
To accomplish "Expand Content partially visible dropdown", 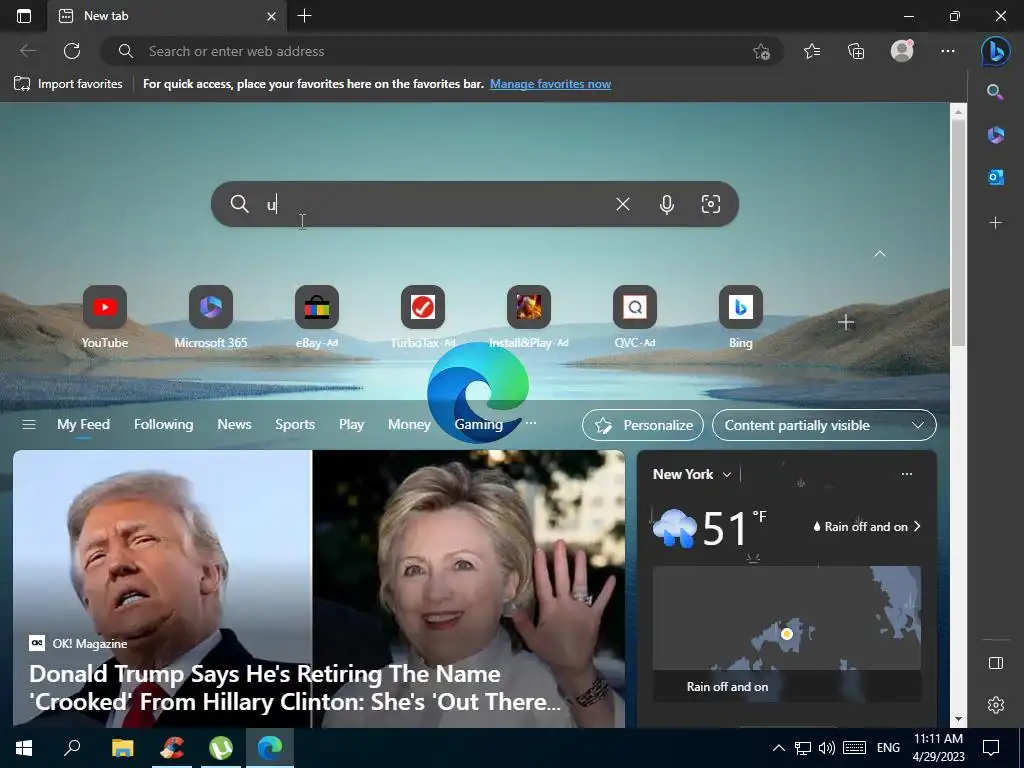I will tap(824, 425).
